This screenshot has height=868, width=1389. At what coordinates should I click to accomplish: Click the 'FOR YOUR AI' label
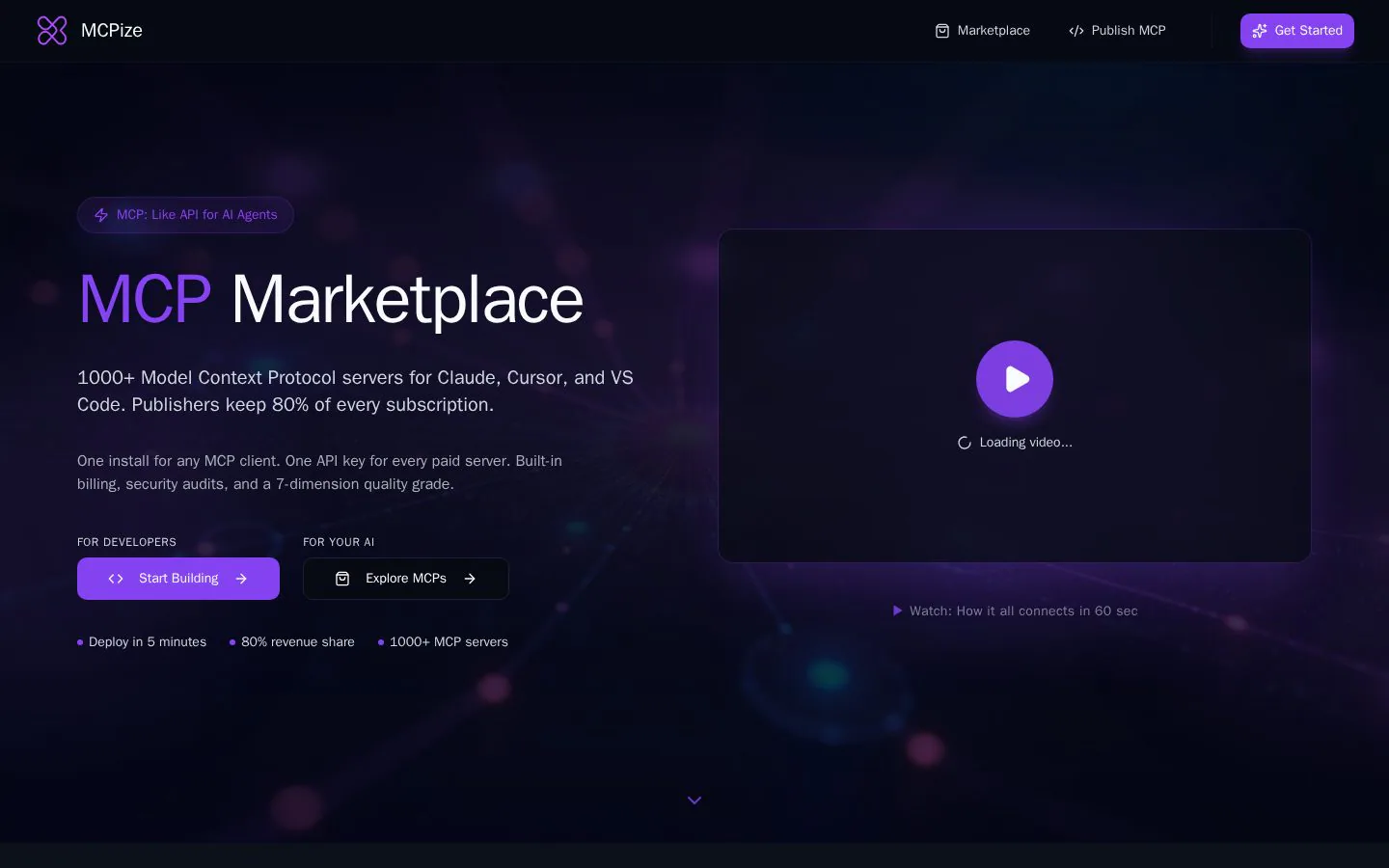[339, 542]
